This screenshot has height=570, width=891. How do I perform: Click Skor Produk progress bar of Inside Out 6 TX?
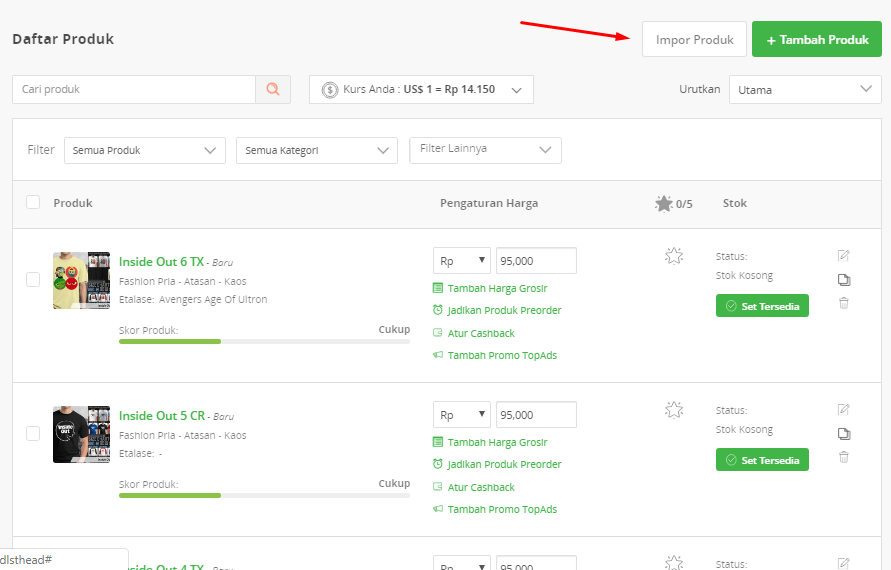264,342
